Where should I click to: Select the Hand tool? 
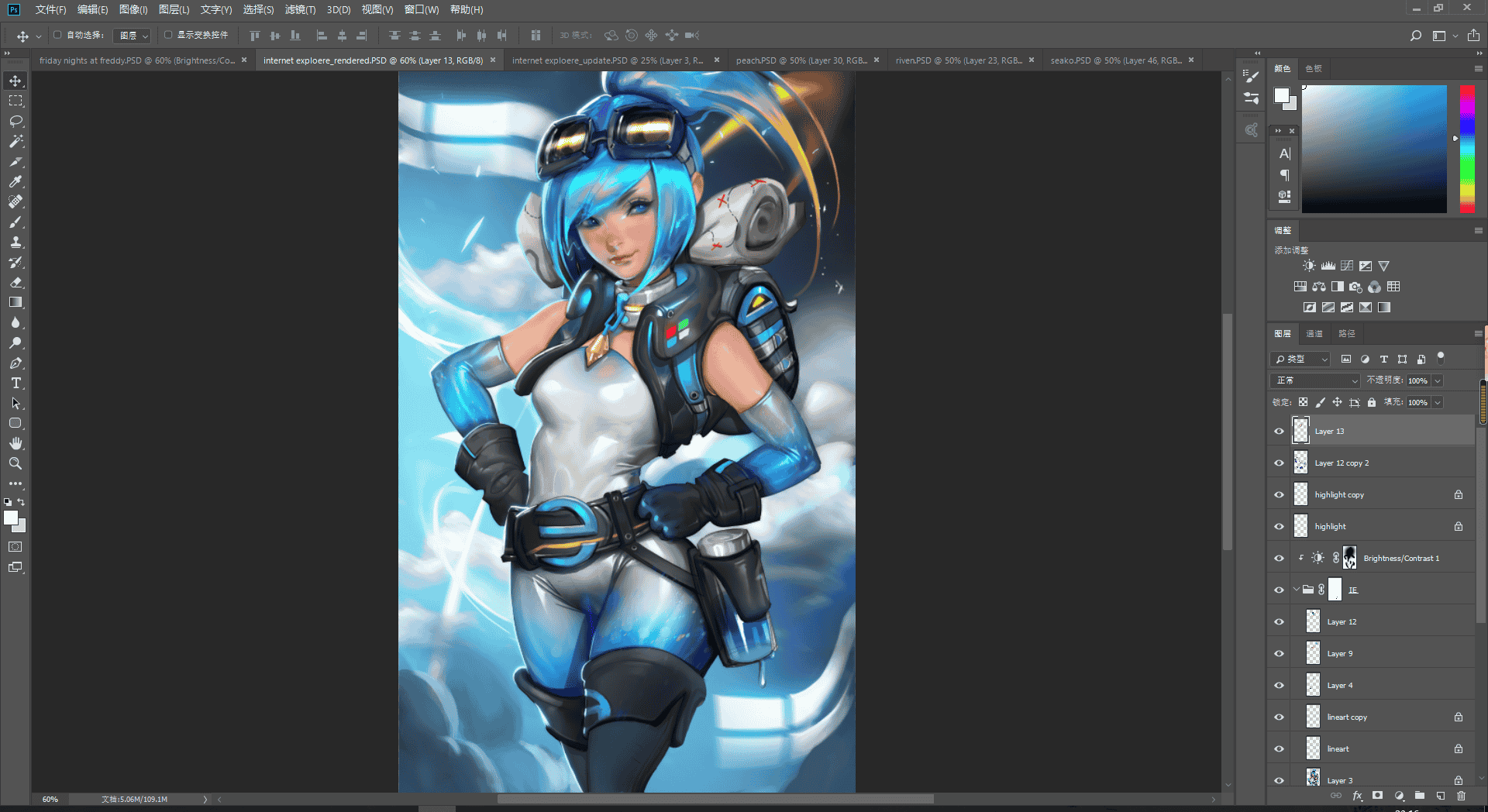coord(15,443)
